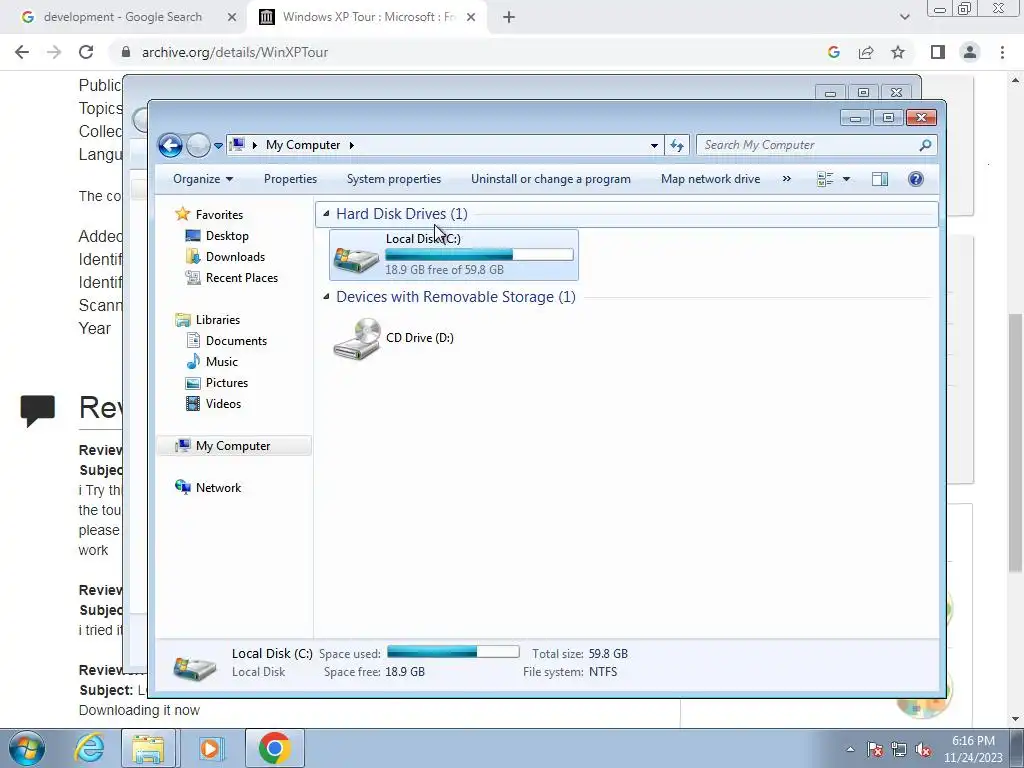Click the Space used bar in details pane
This screenshot has width=1024, height=768.
[453, 652]
